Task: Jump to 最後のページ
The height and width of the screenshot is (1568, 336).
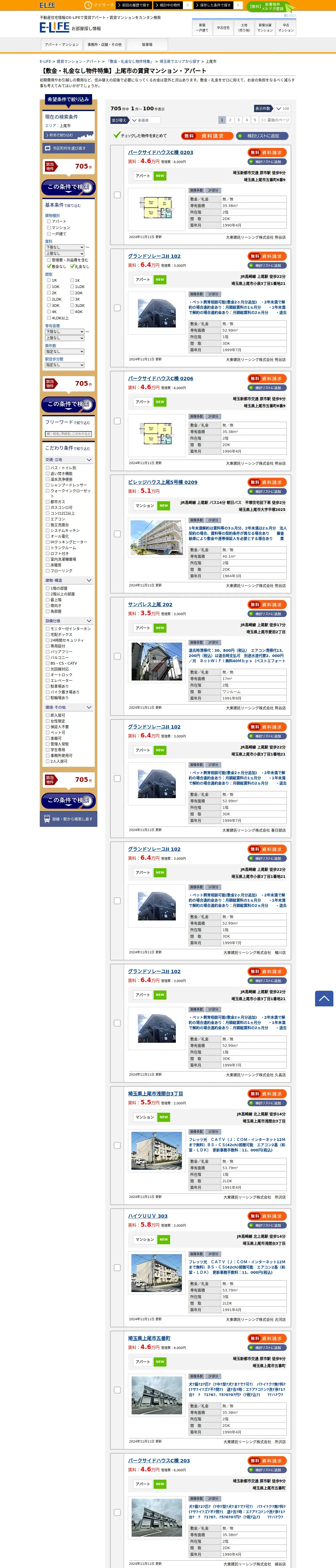Action: click(275, 120)
